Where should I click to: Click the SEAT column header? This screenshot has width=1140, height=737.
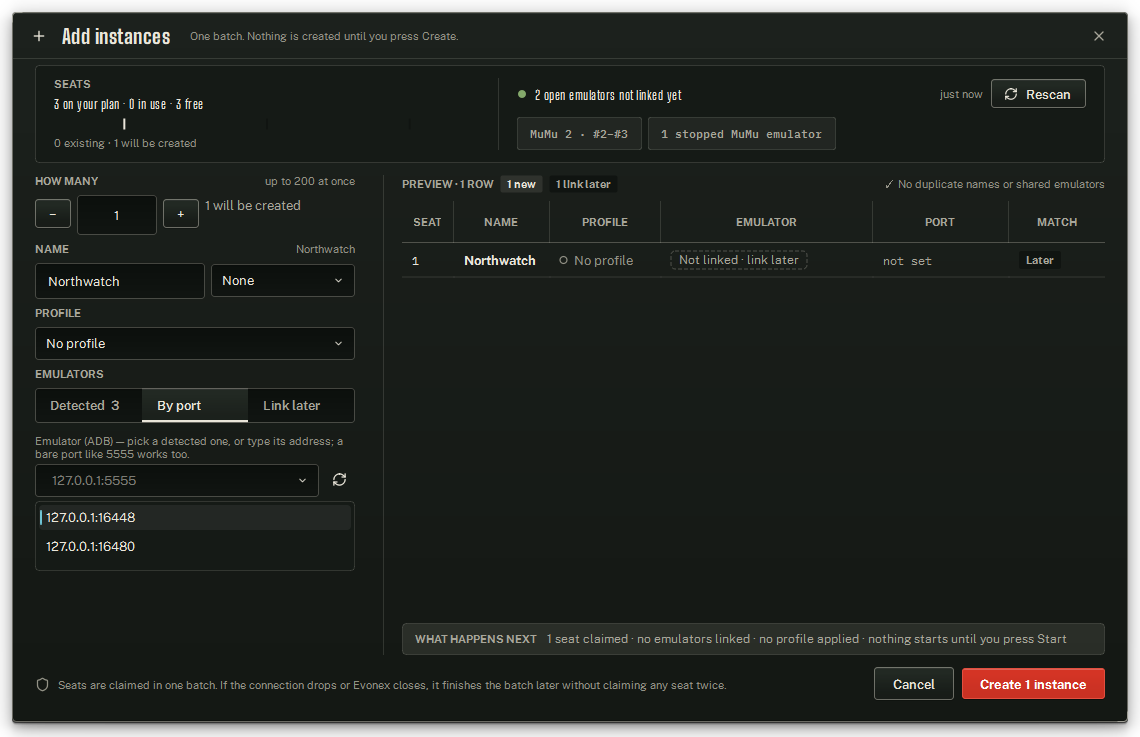tap(428, 222)
